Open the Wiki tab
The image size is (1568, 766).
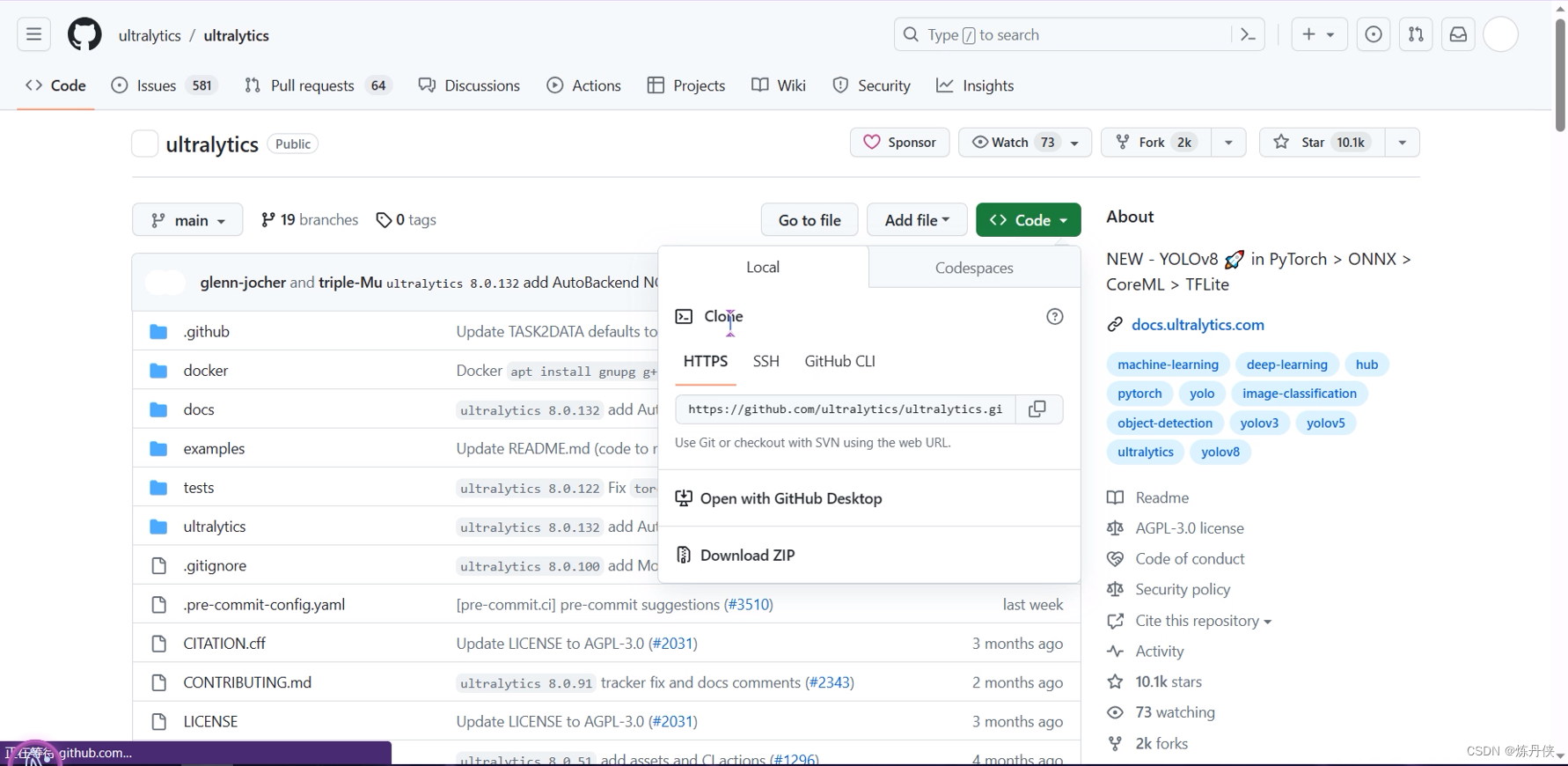click(779, 85)
